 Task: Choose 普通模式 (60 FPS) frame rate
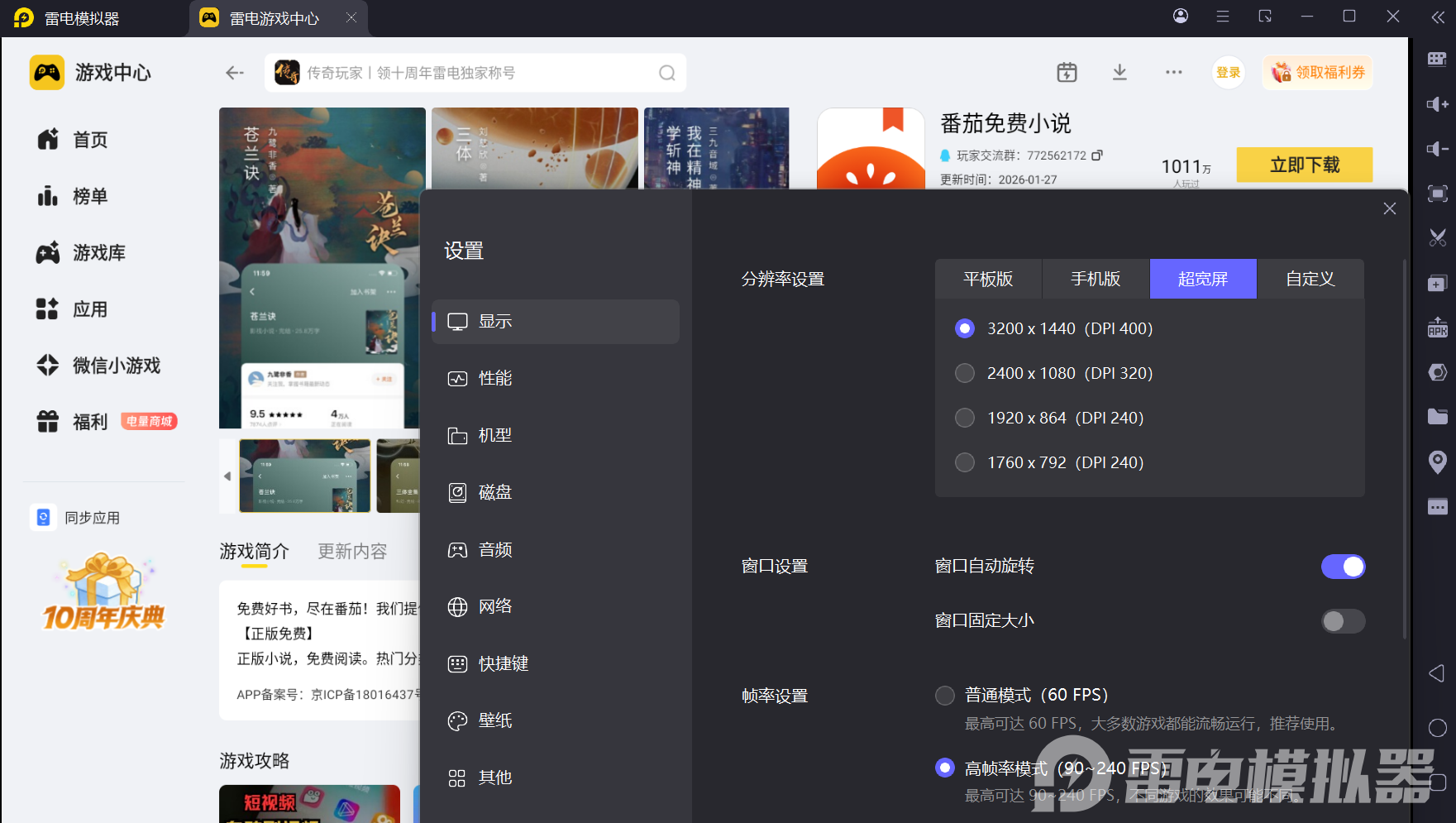click(945, 696)
